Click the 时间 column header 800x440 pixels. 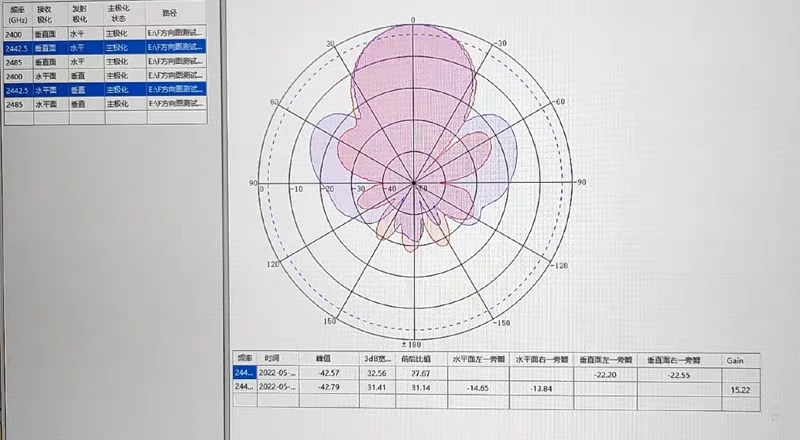coord(272,358)
